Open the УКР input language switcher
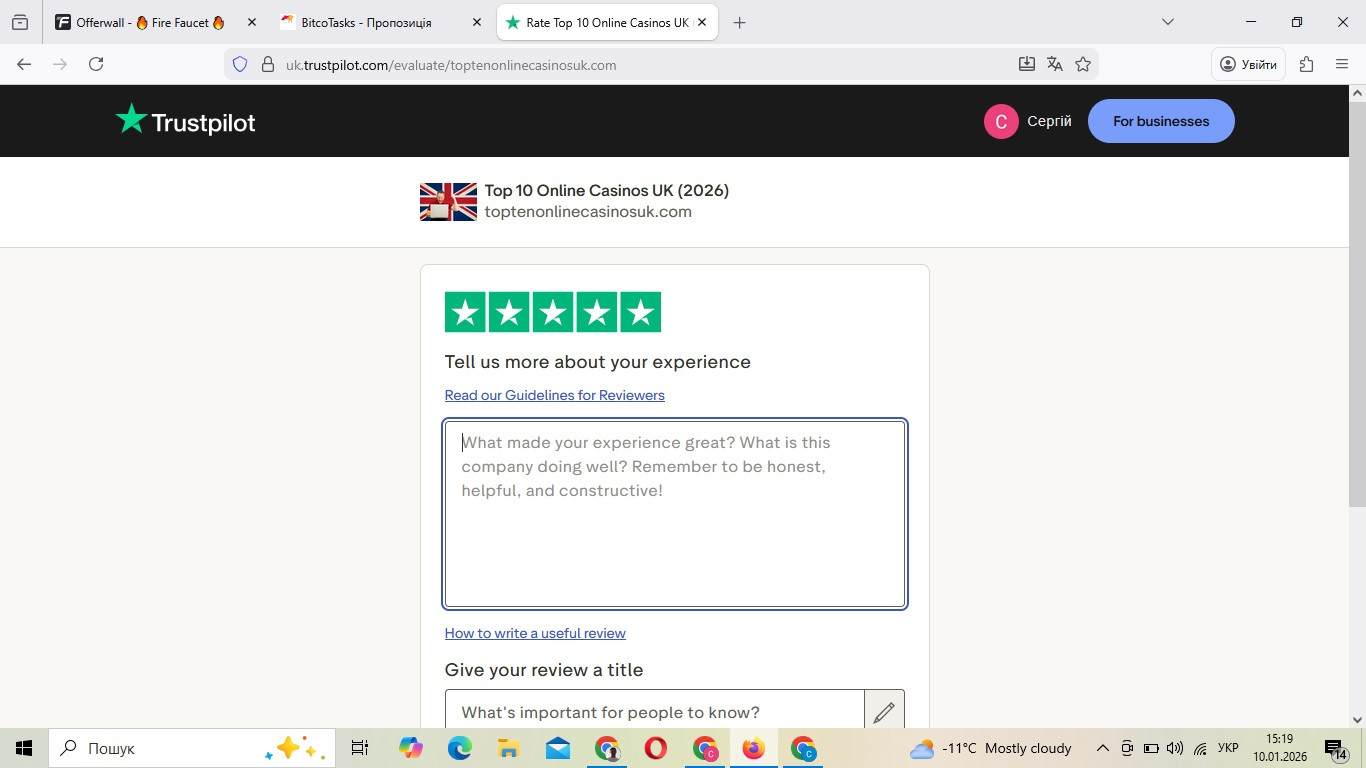 pyautogui.click(x=1229, y=748)
